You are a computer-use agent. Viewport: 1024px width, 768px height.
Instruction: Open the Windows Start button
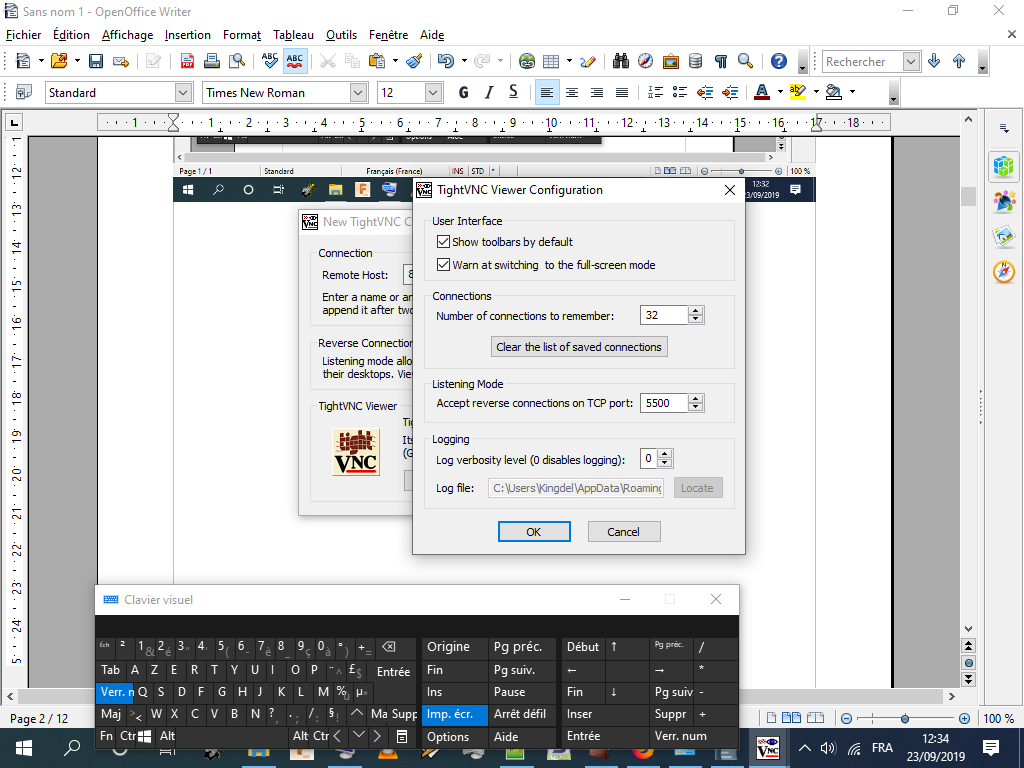click(x=24, y=748)
